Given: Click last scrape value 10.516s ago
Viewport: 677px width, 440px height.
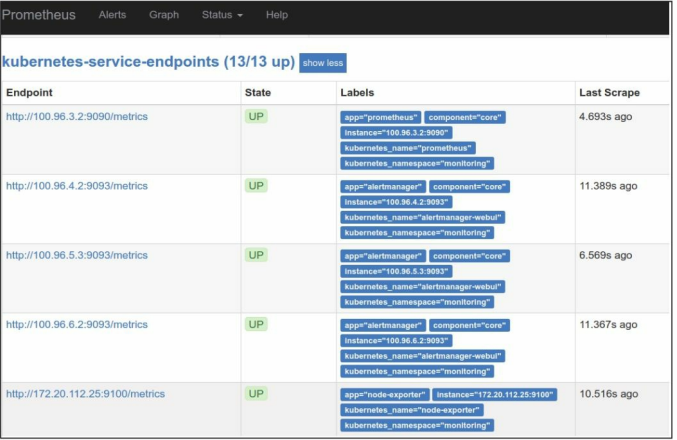Looking at the screenshot, I should [x=608, y=394].
